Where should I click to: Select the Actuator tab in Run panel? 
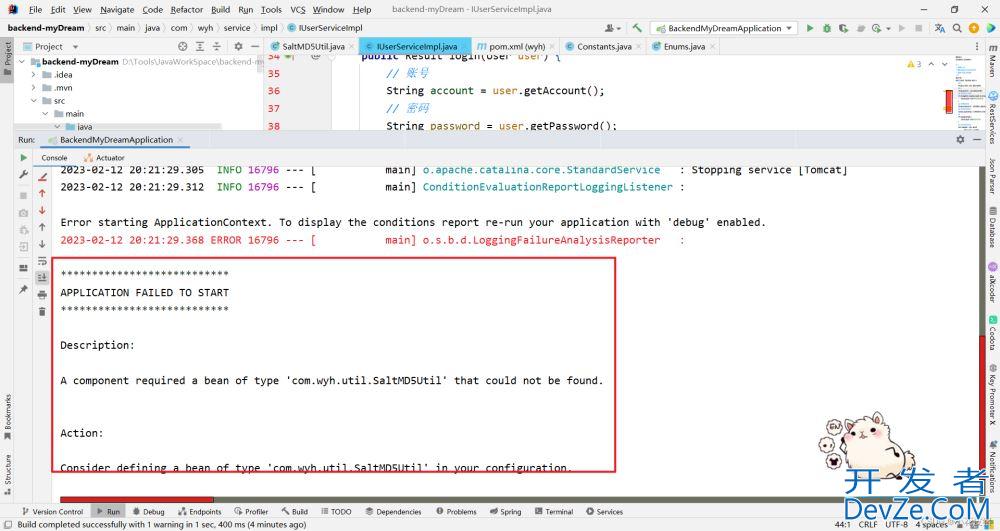click(105, 157)
